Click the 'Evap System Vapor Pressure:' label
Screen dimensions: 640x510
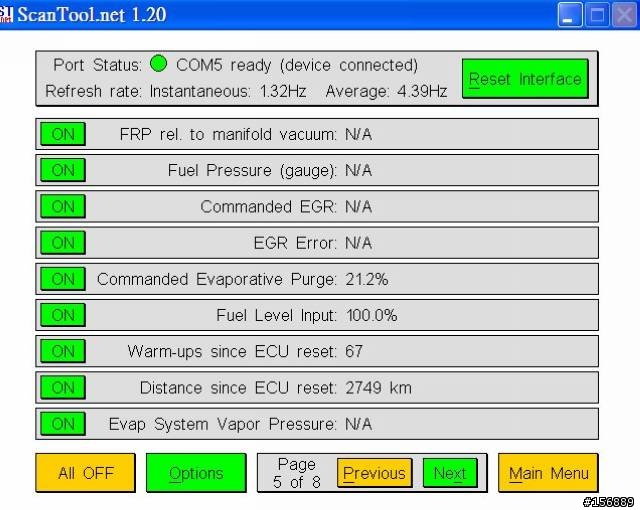223,424
